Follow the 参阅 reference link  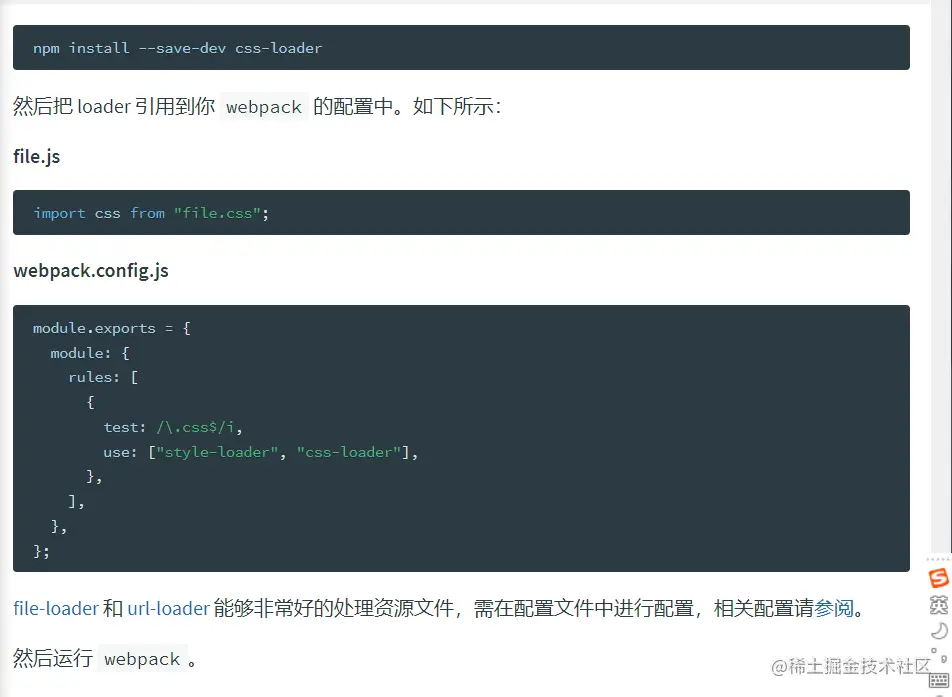coord(834,608)
